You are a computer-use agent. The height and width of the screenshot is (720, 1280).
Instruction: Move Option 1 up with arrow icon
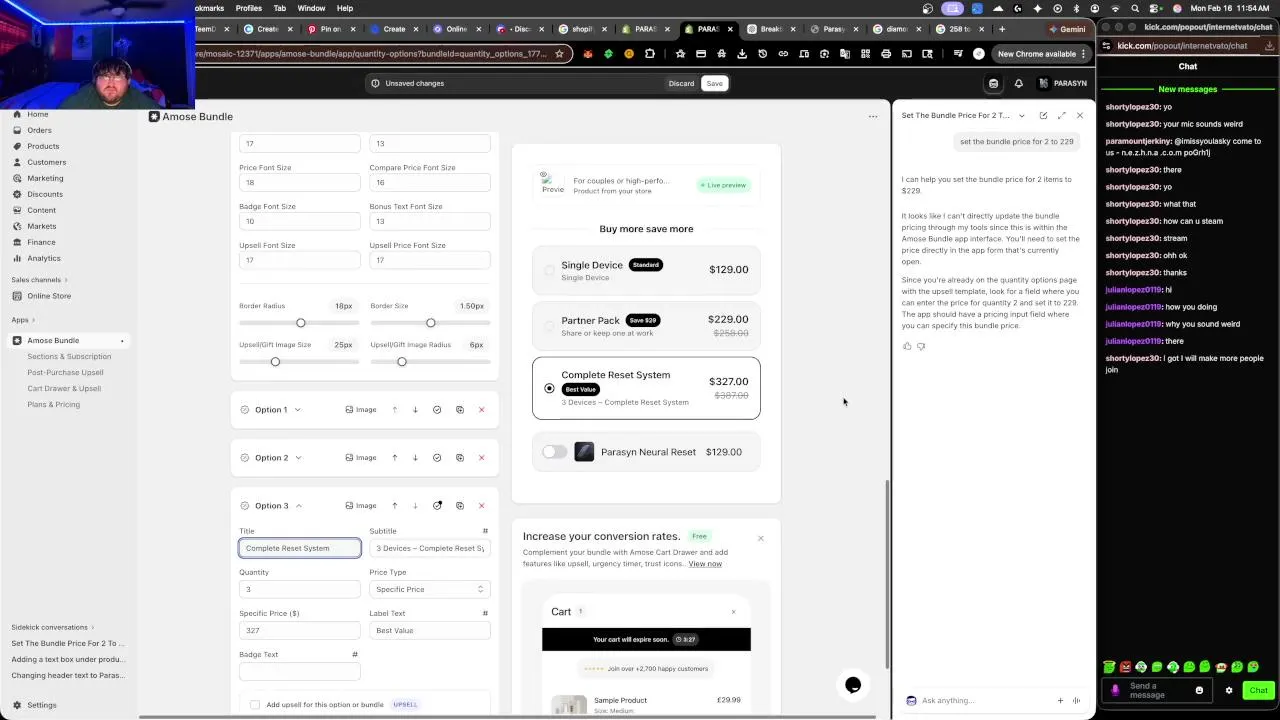(x=395, y=410)
